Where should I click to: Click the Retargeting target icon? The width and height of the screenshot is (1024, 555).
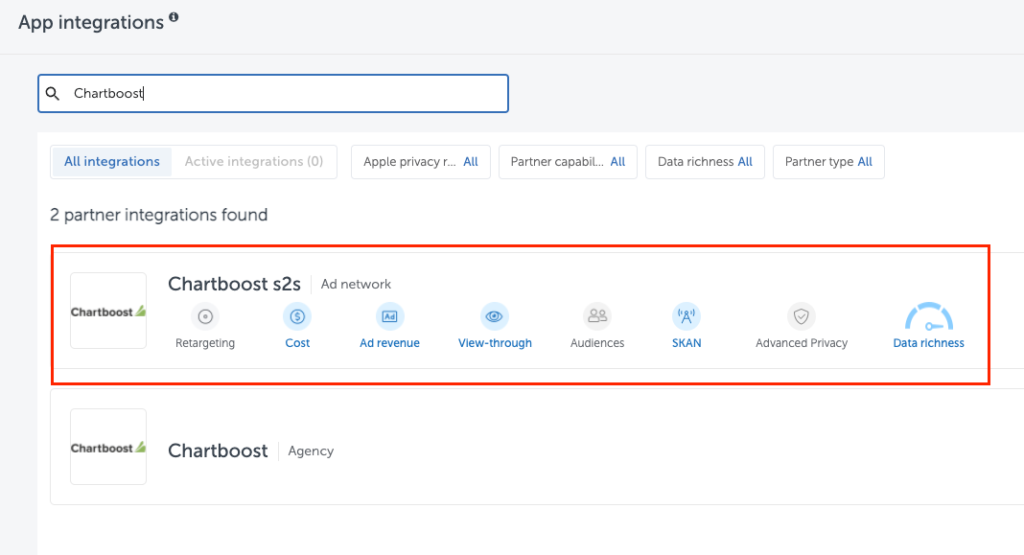(x=205, y=317)
